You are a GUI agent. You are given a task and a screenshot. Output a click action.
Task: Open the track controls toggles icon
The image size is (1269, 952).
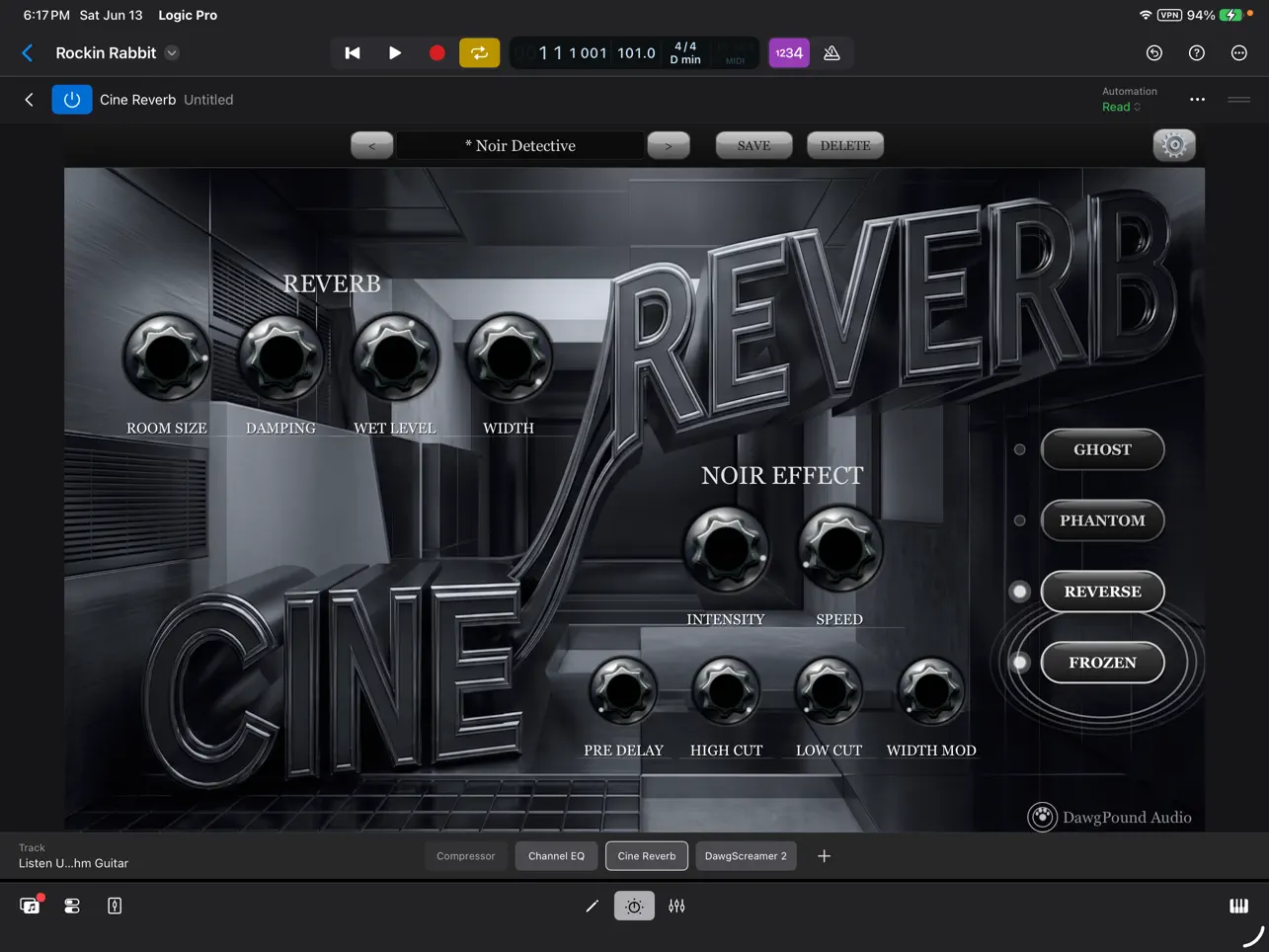[72, 906]
